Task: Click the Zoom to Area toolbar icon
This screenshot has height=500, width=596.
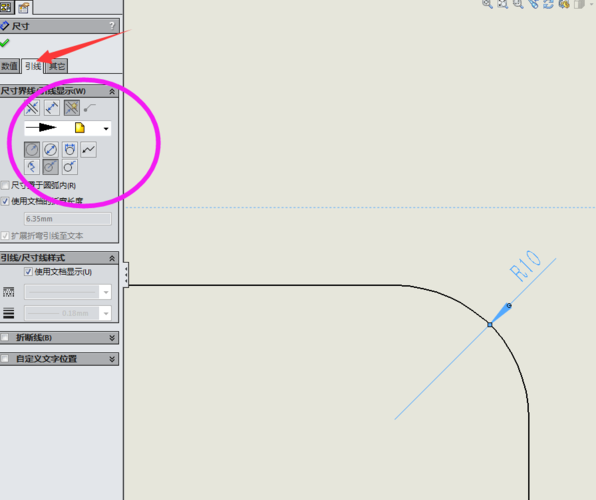Action: [502, 4]
